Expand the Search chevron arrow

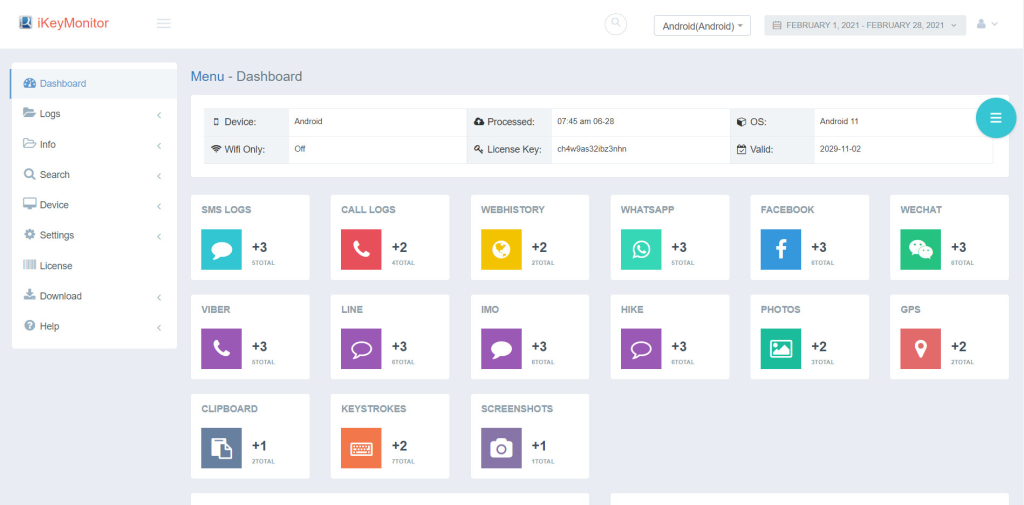159,176
